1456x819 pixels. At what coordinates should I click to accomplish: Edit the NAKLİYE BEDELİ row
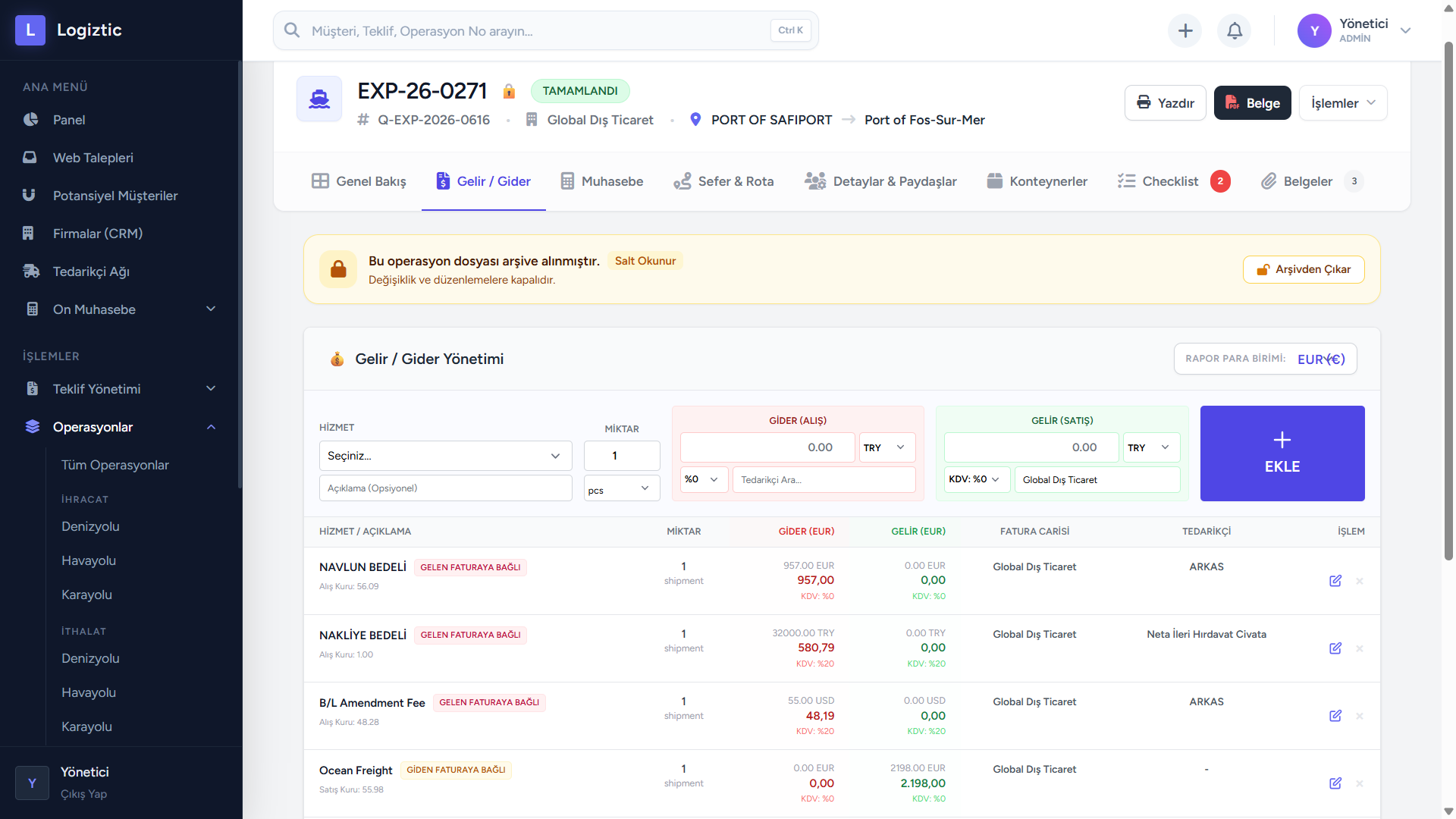coord(1335,648)
